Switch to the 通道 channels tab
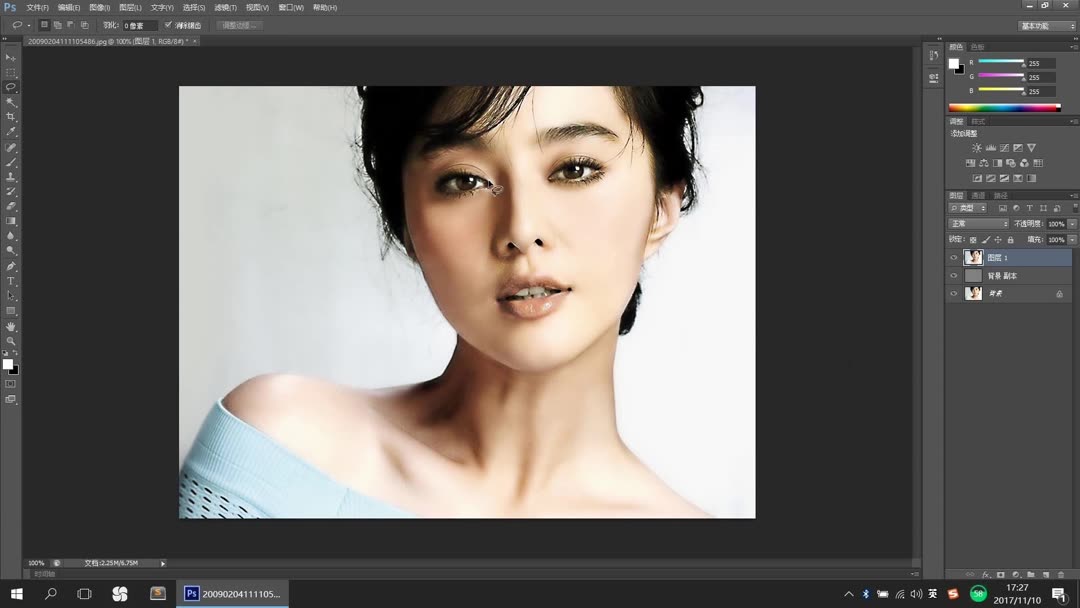The height and width of the screenshot is (608, 1080). 978,196
